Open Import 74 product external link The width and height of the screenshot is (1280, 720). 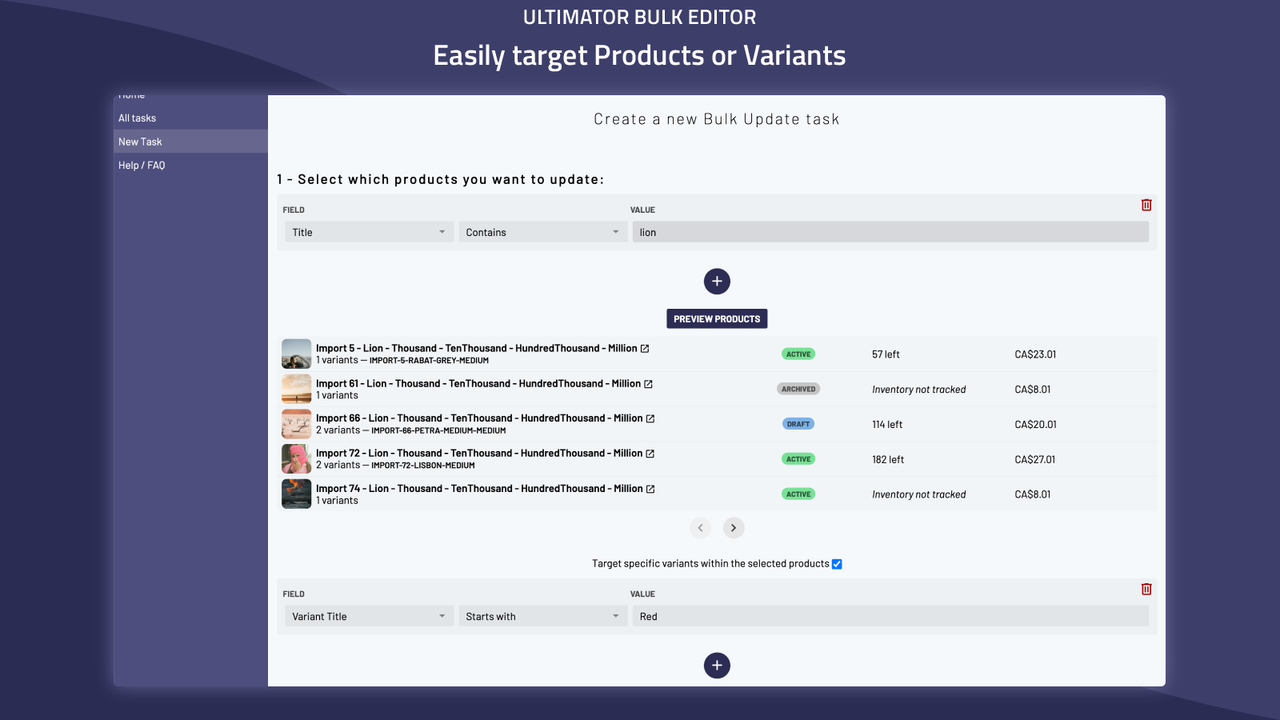650,488
